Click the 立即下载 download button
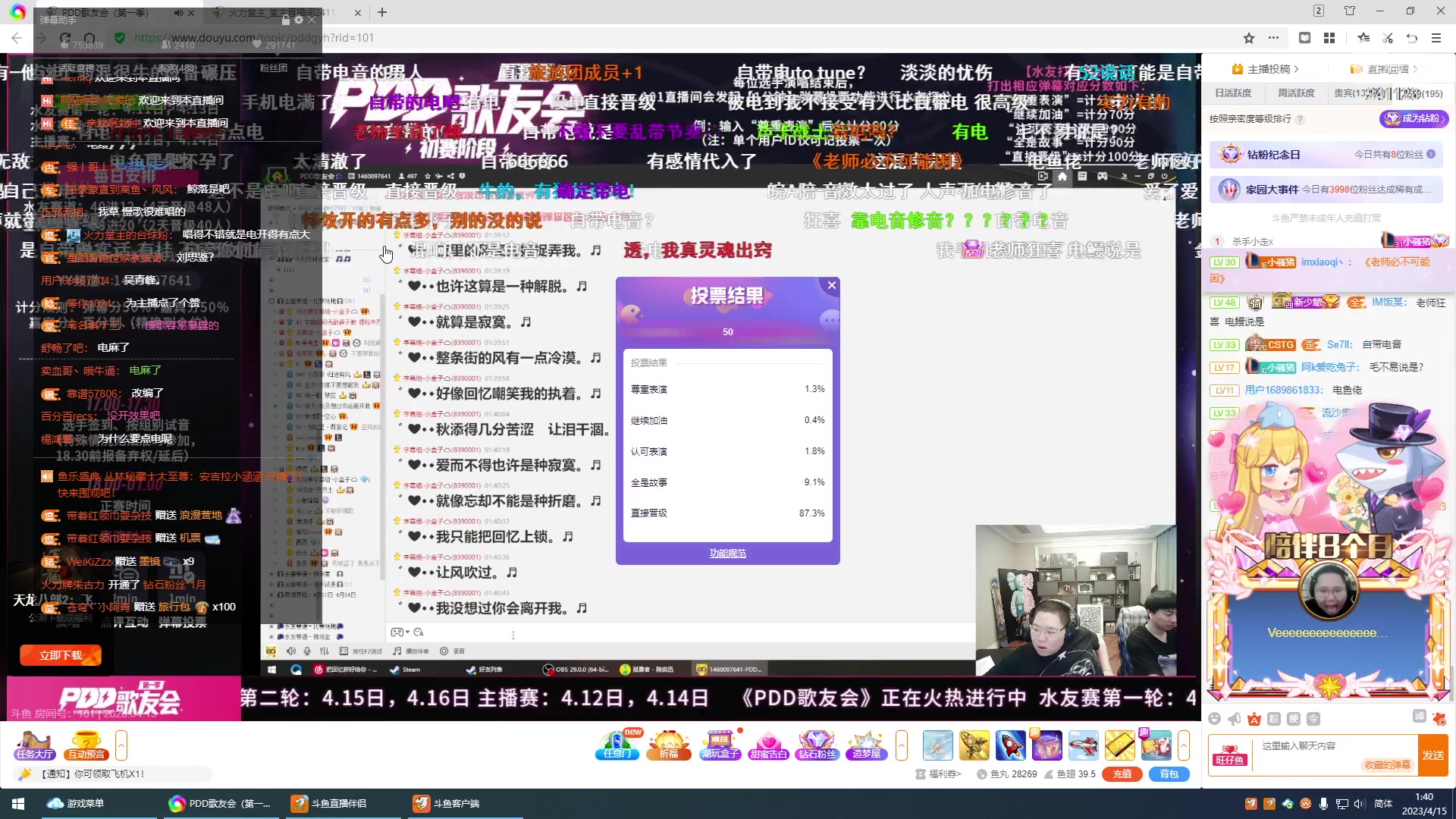 pos(61,655)
